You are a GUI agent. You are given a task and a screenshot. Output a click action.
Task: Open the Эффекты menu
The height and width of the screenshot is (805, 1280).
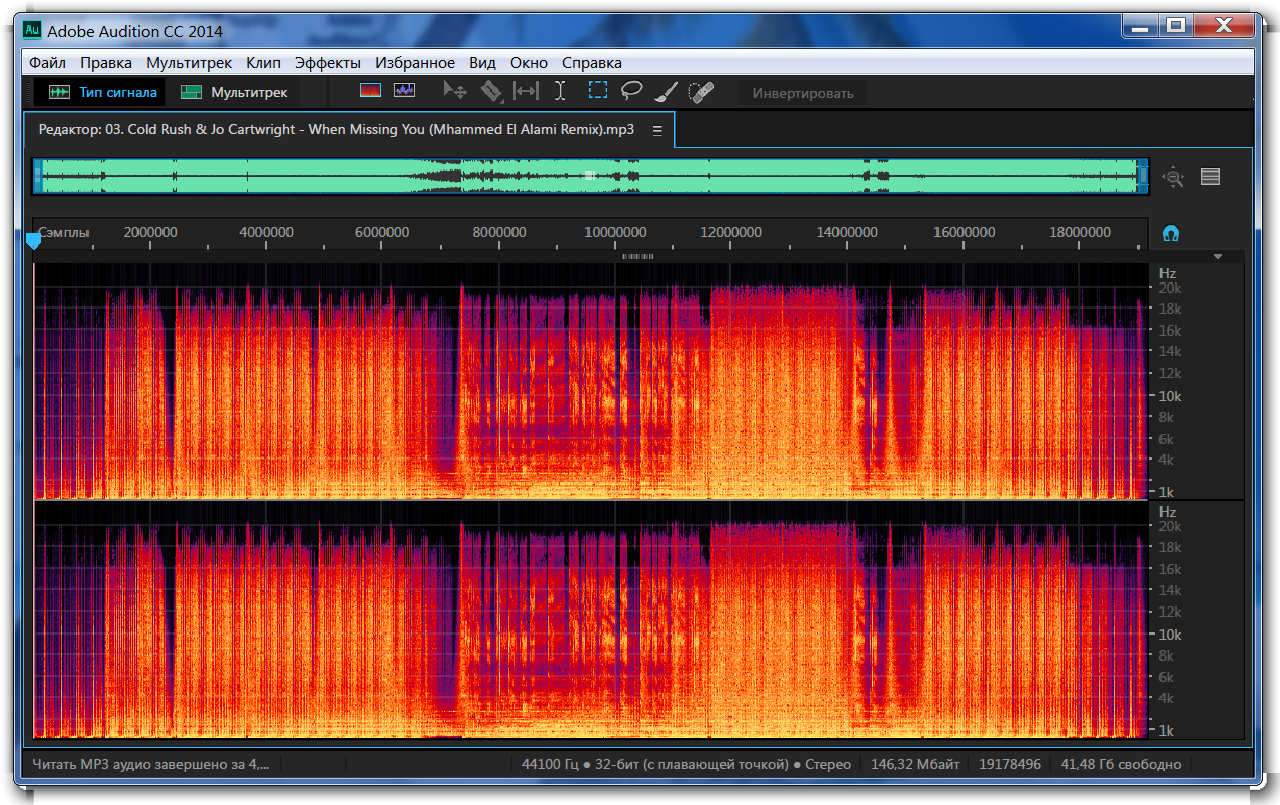click(x=327, y=62)
